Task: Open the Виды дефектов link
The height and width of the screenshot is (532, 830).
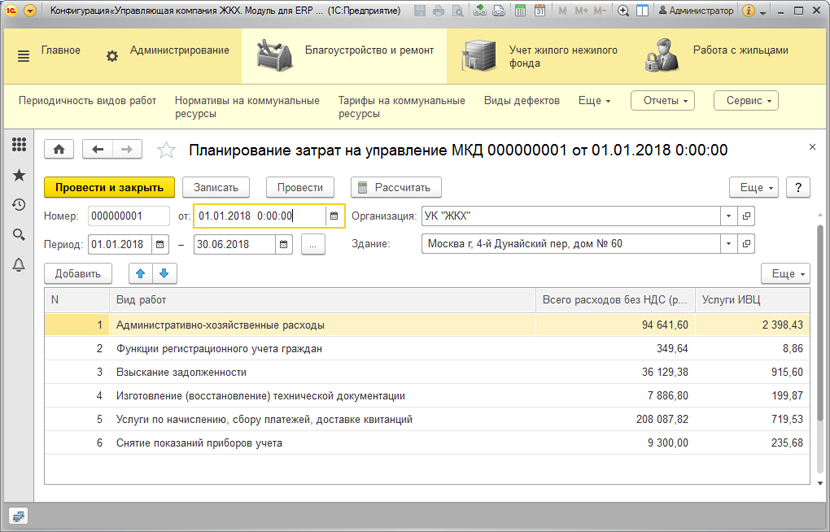Action: pos(521,101)
